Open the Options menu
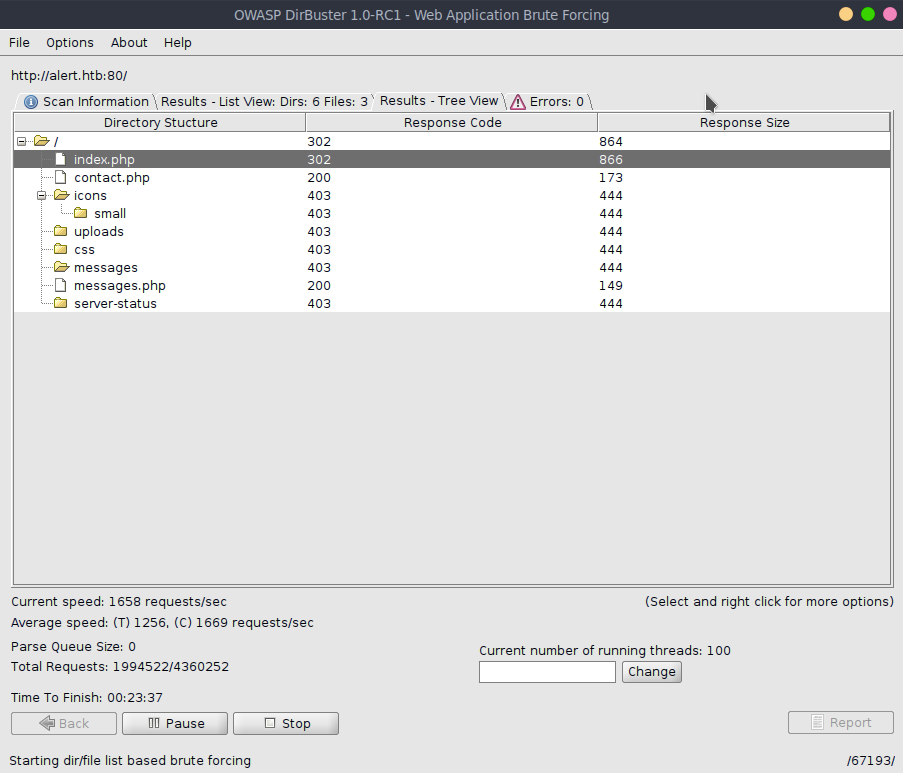This screenshot has width=903, height=773. click(x=70, y=43)
